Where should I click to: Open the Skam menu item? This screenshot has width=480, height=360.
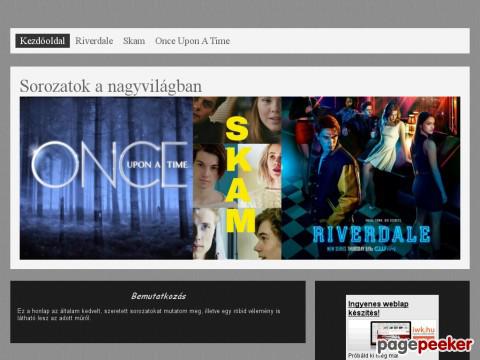click(134, 41)
